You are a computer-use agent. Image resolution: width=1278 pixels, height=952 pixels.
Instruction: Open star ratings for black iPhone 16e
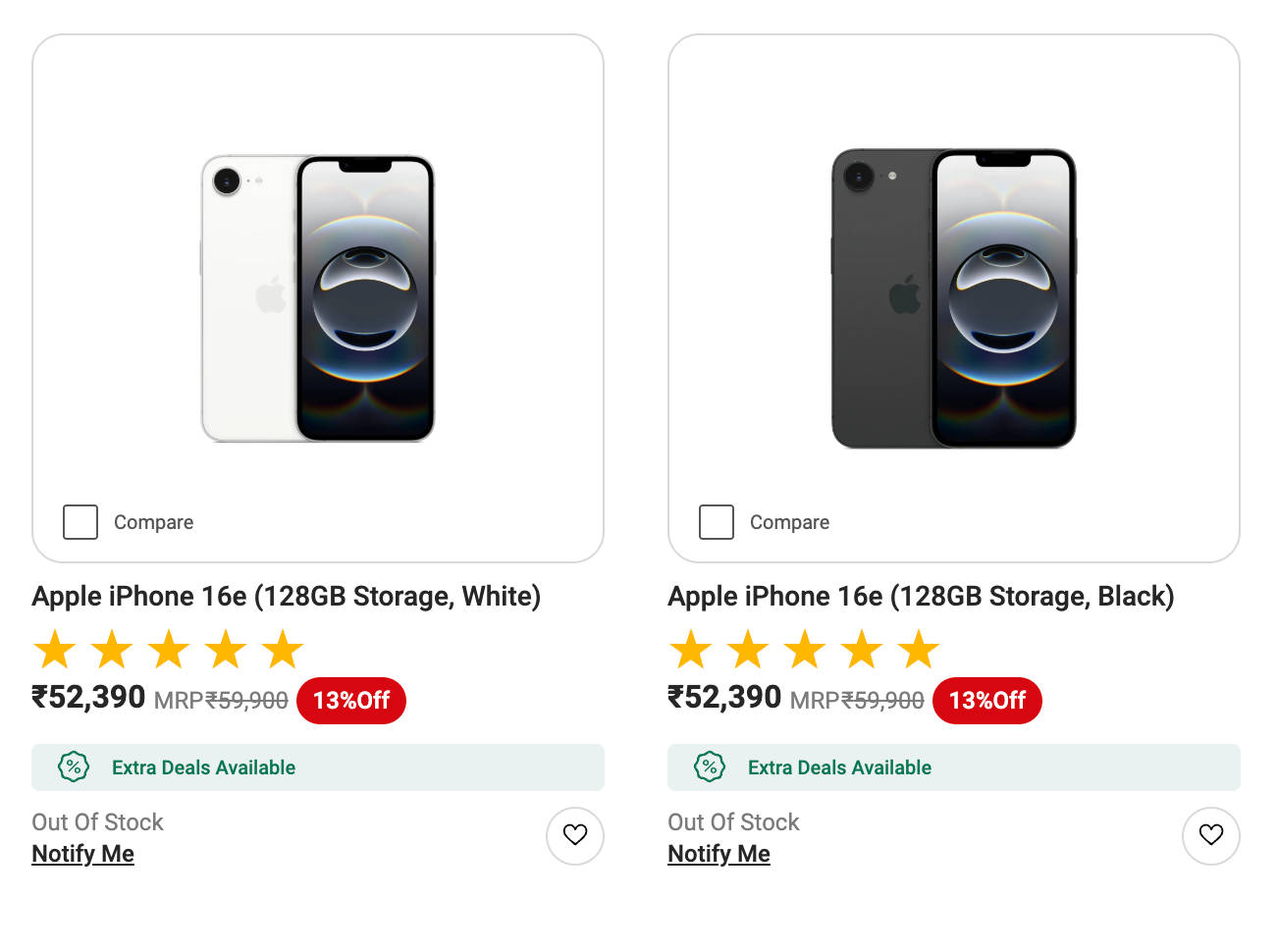(x=805, y=650)
